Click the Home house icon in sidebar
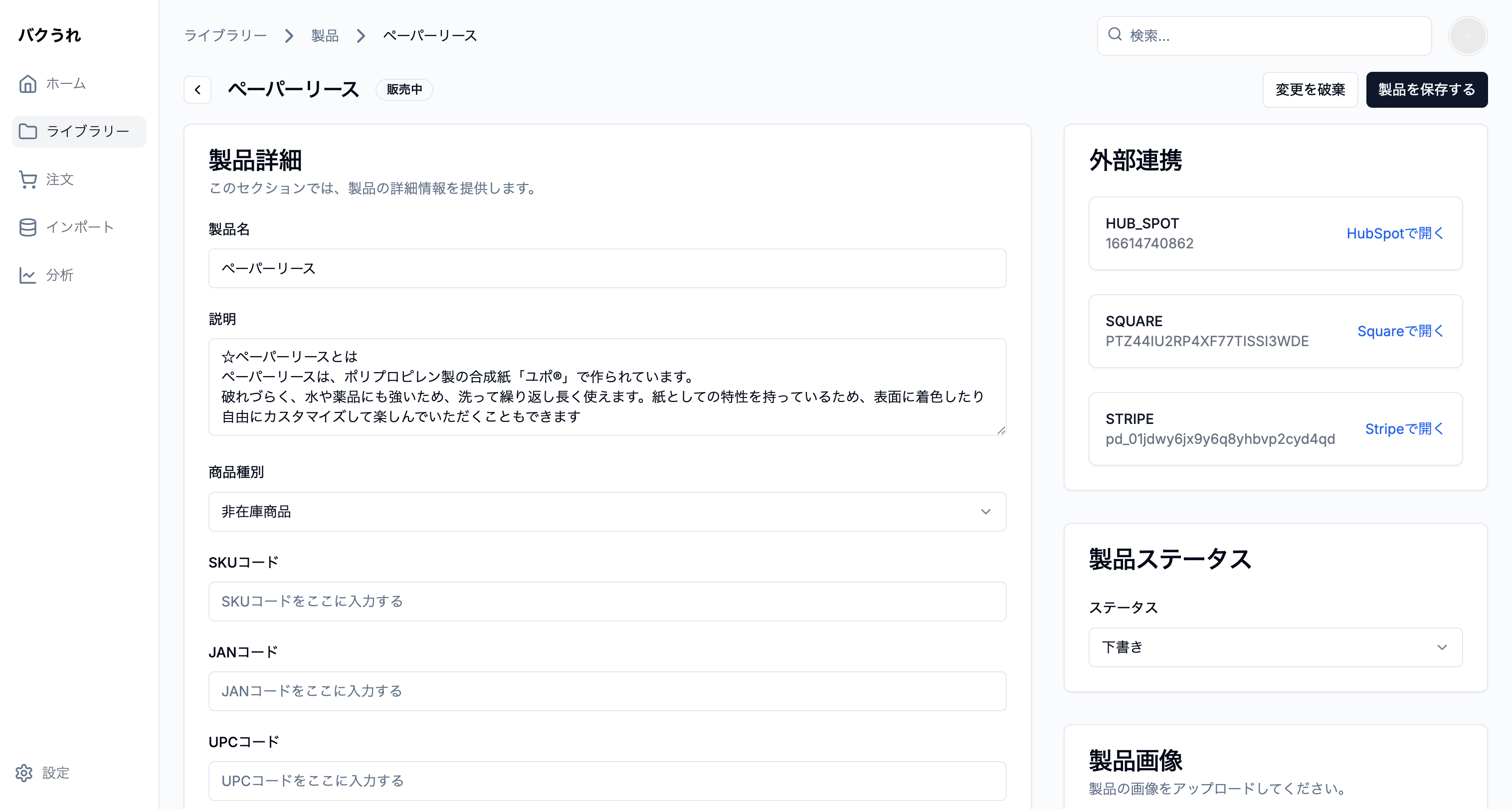The width and height of the screenshot is (1512, 809). pyautogui.click(x=27, y=84)
